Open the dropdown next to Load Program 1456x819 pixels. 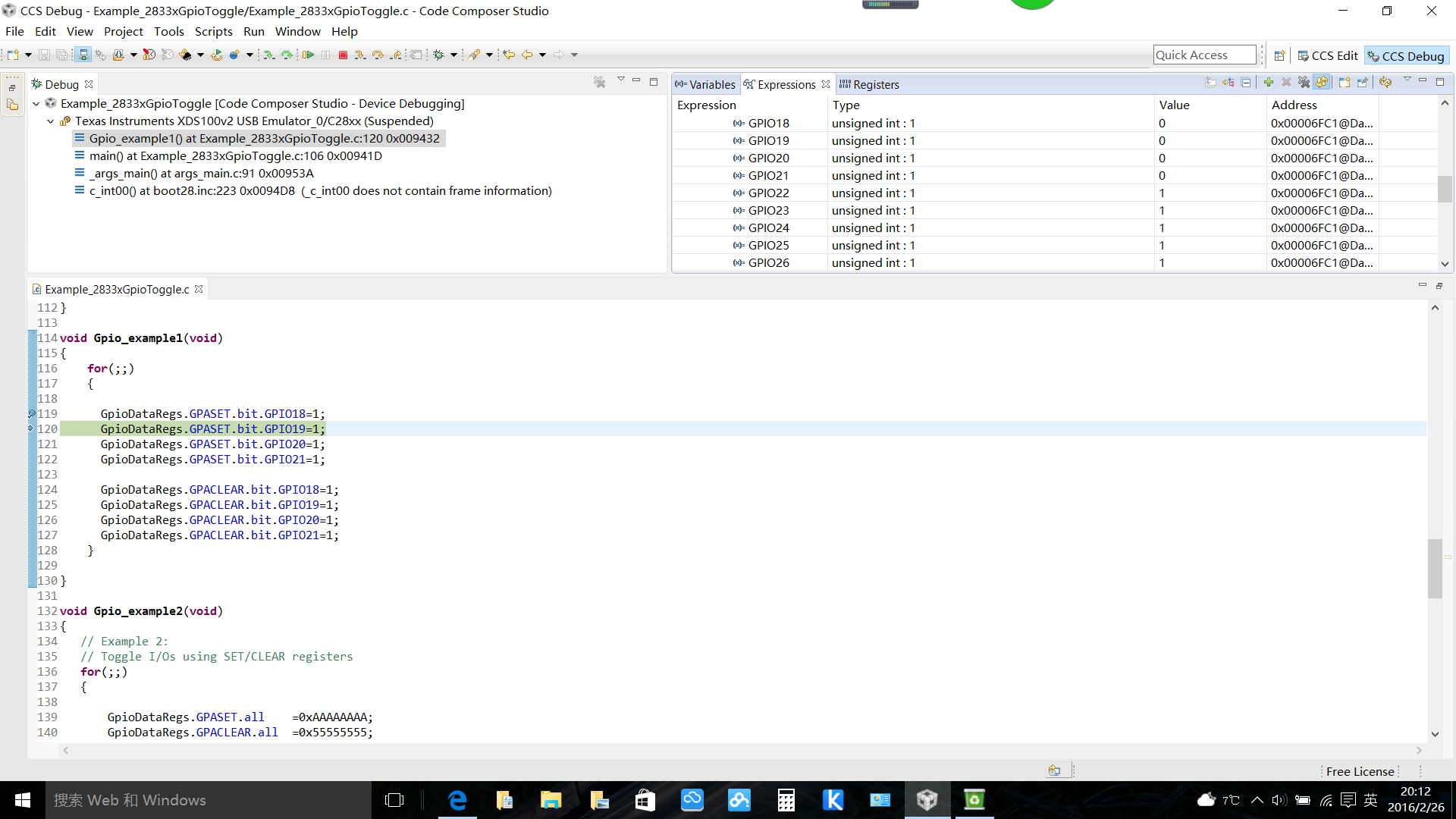[133, 55]
